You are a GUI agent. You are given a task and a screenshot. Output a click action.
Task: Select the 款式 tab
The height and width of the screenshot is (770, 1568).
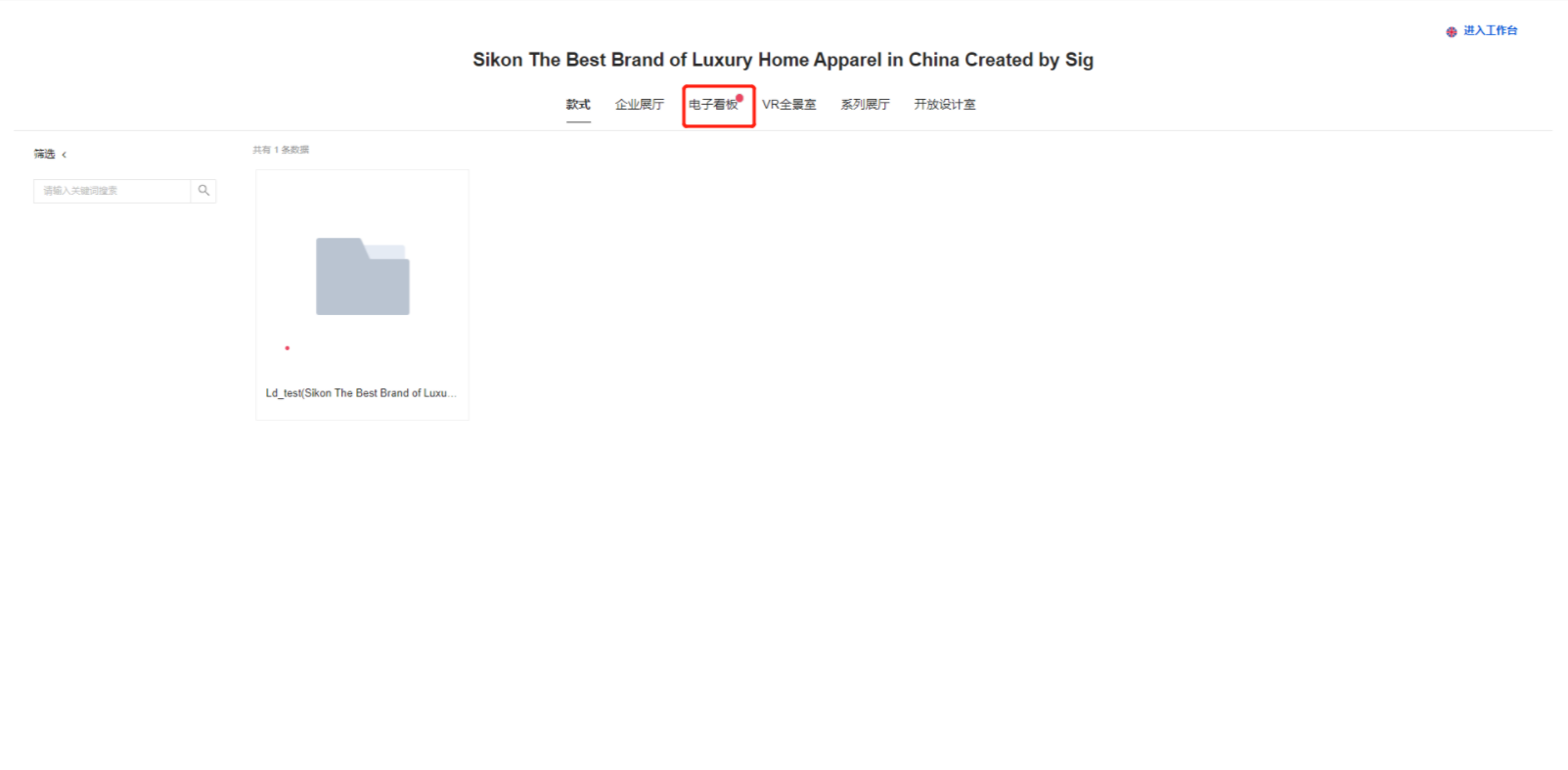click(x=578, y=105)
